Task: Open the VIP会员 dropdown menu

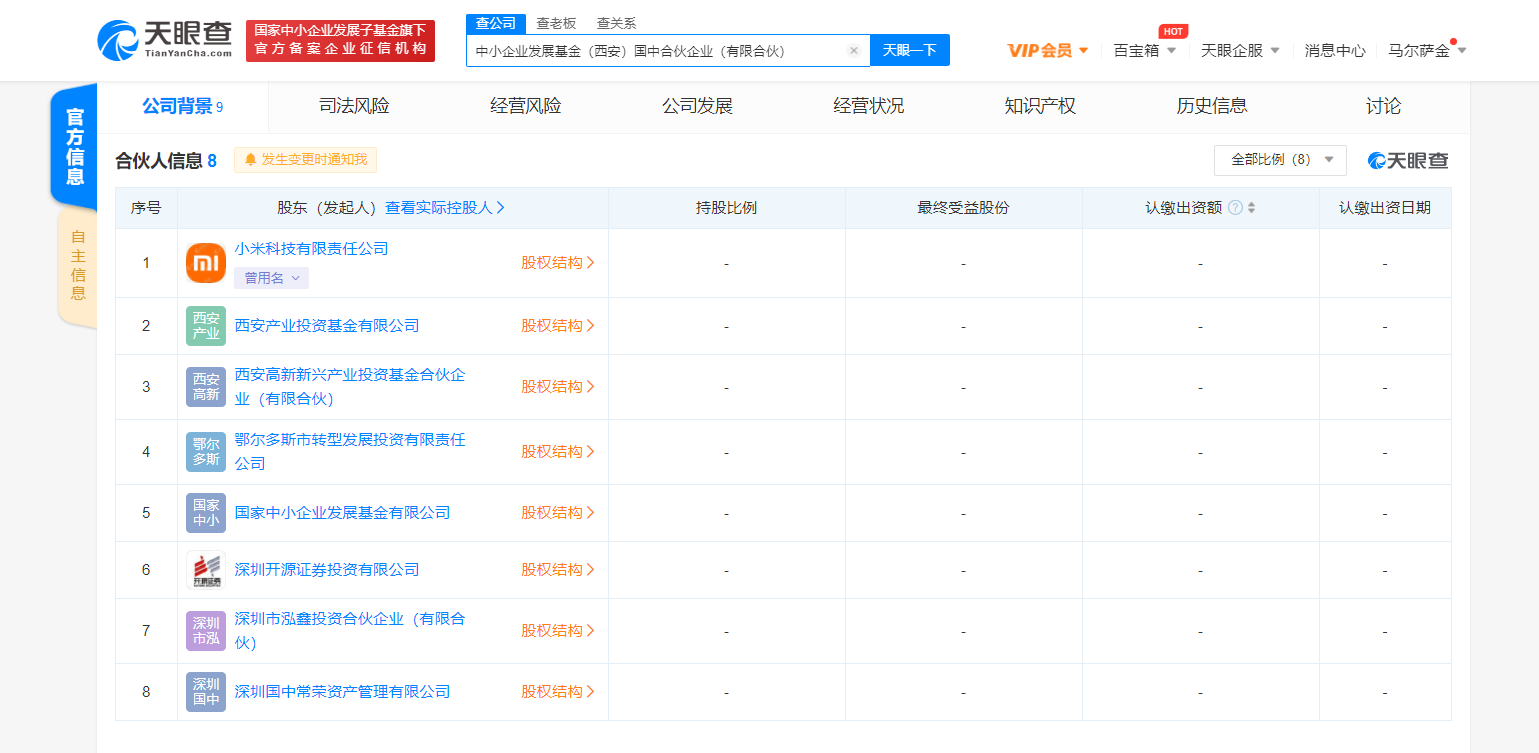Action: tap(1048, 50)
